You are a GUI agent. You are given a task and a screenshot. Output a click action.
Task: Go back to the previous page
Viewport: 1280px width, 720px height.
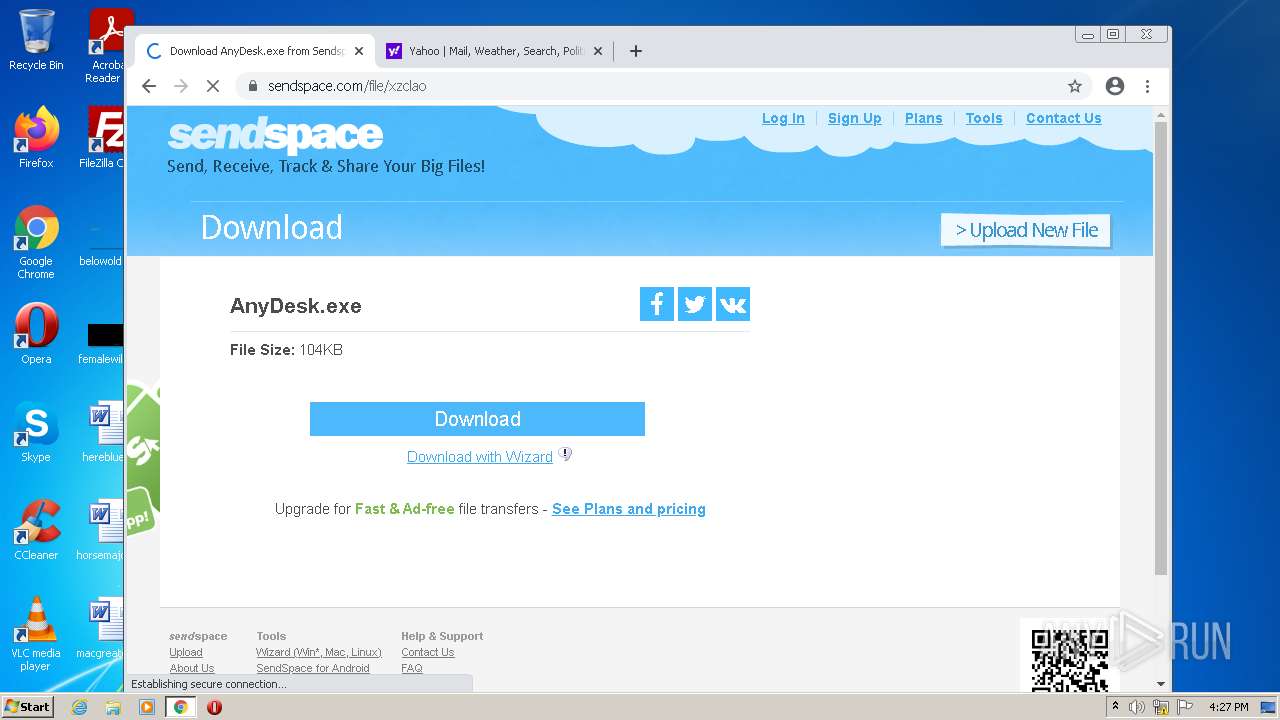point(149,86)
